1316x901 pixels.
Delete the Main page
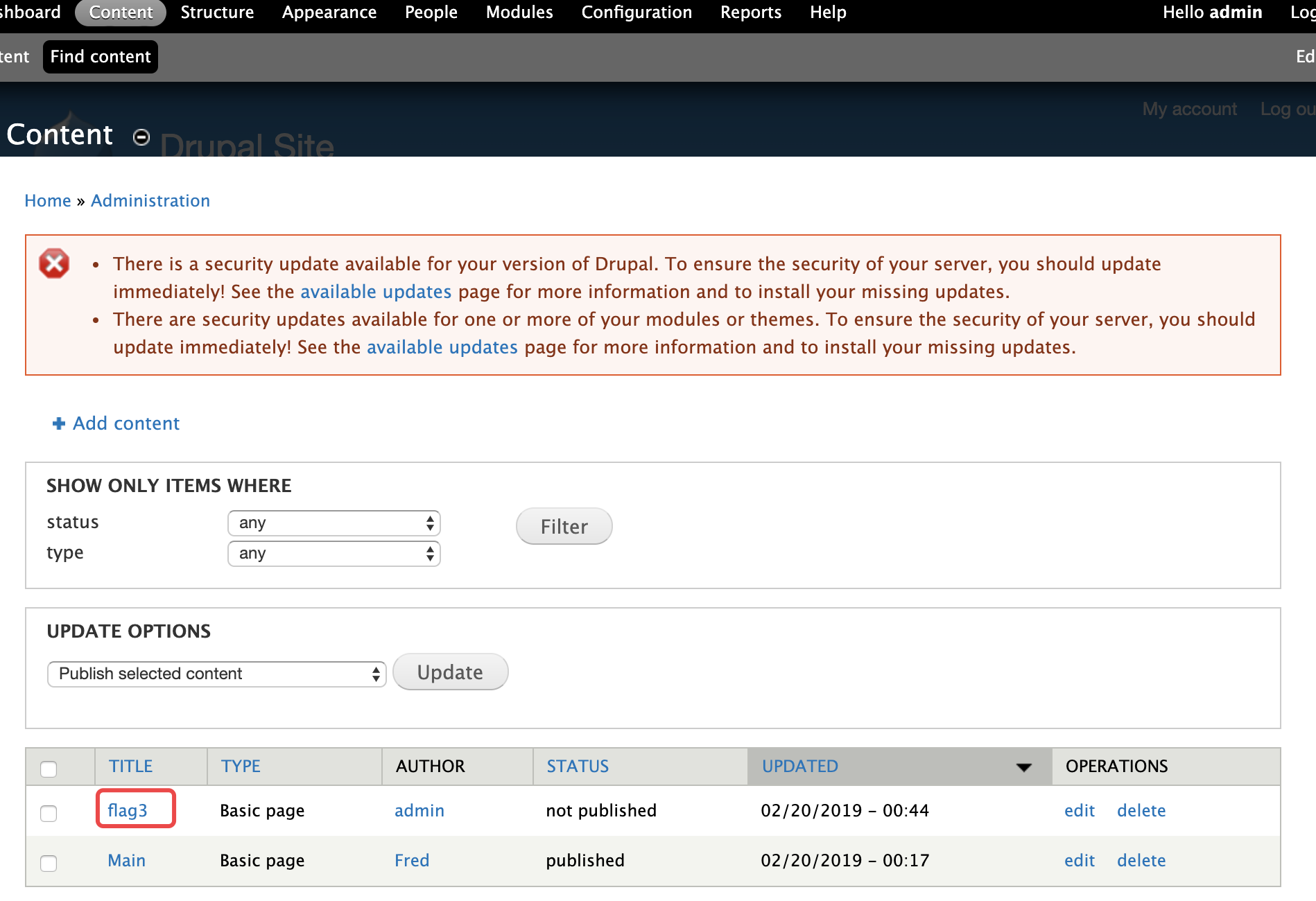[1141, 861]
